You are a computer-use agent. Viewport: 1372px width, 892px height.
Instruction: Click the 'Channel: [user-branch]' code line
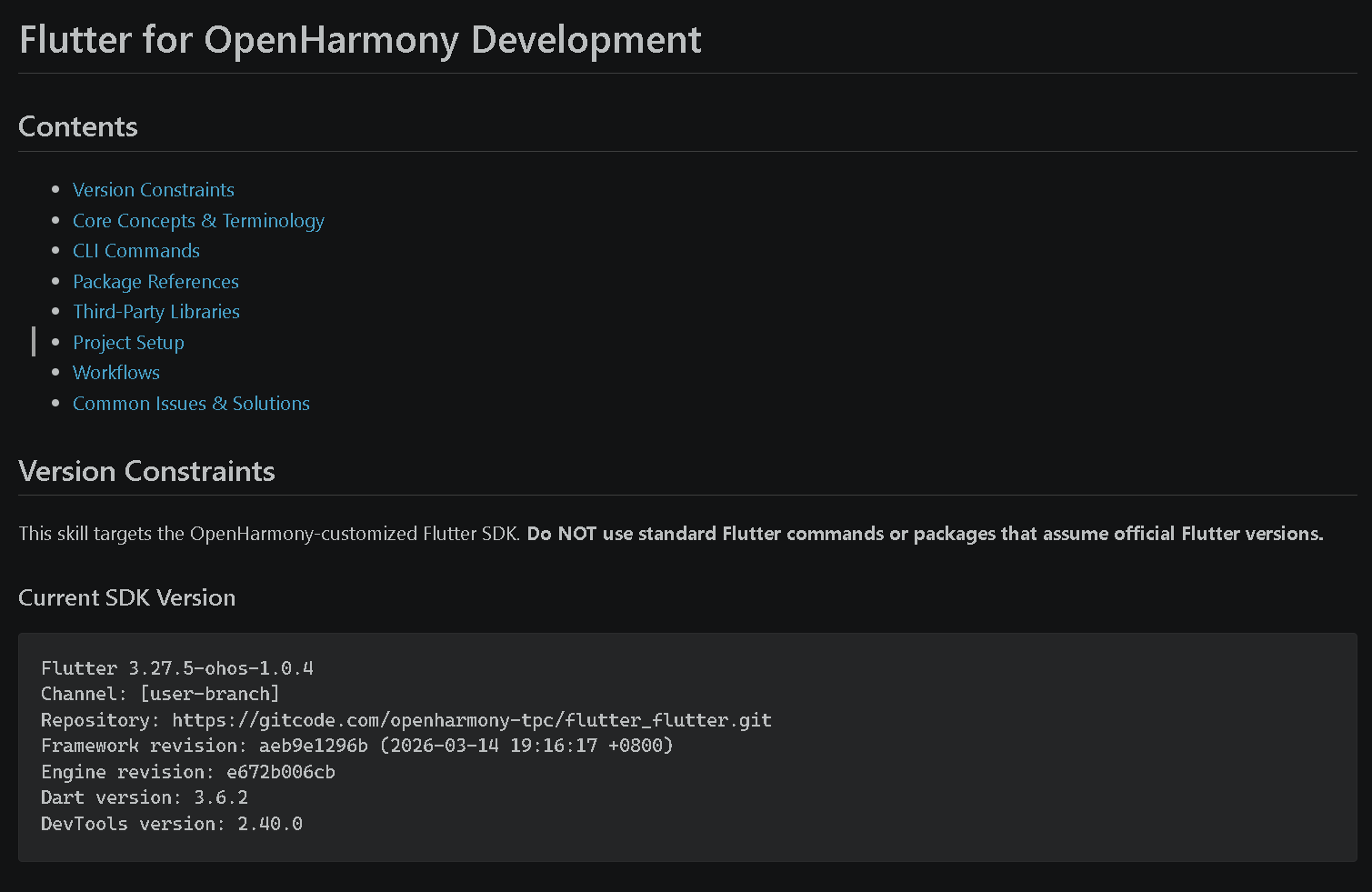(x=161, y=694)
